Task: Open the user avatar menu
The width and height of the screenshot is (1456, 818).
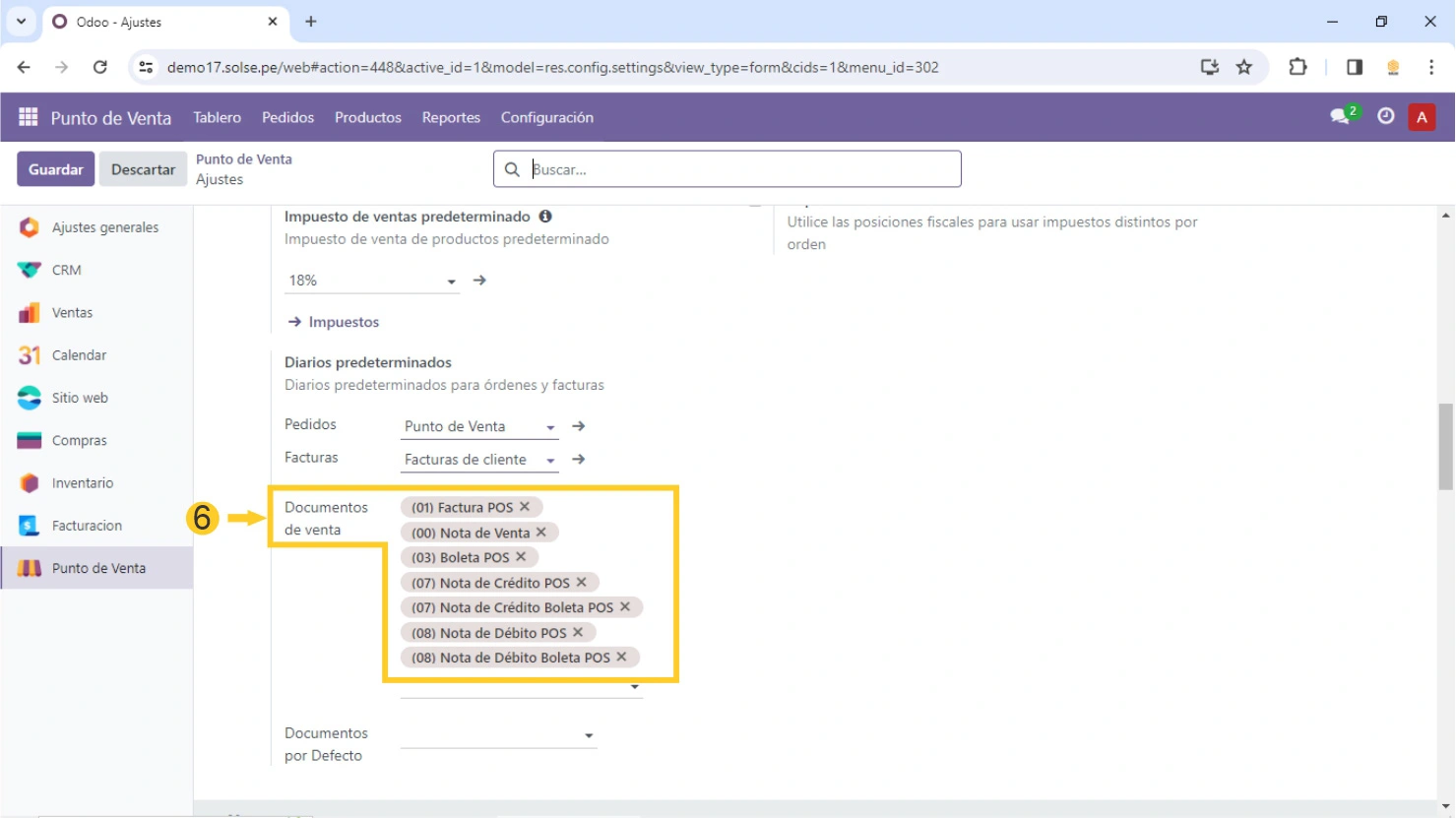Action: [x=1421, y=117]
